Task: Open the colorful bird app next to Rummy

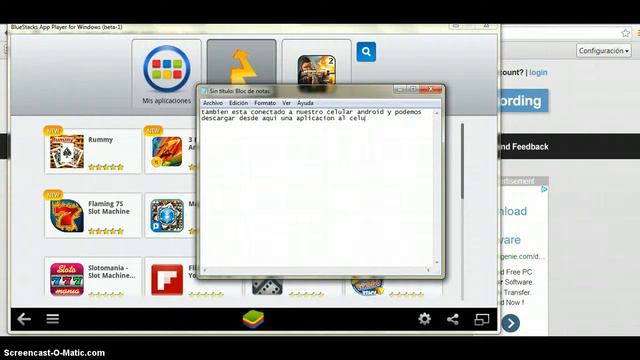Action: [x=167, y=152]
